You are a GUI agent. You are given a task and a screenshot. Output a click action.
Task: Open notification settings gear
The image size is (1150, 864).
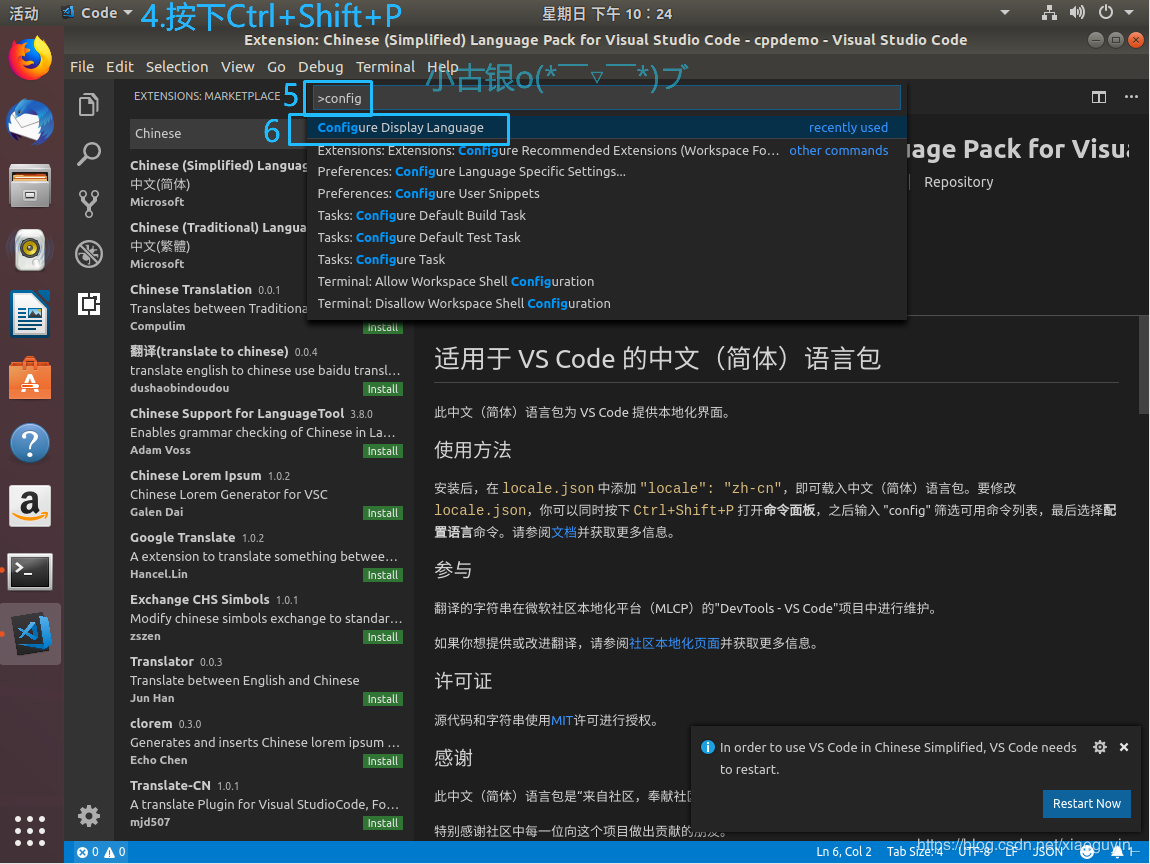point(1099,747)
